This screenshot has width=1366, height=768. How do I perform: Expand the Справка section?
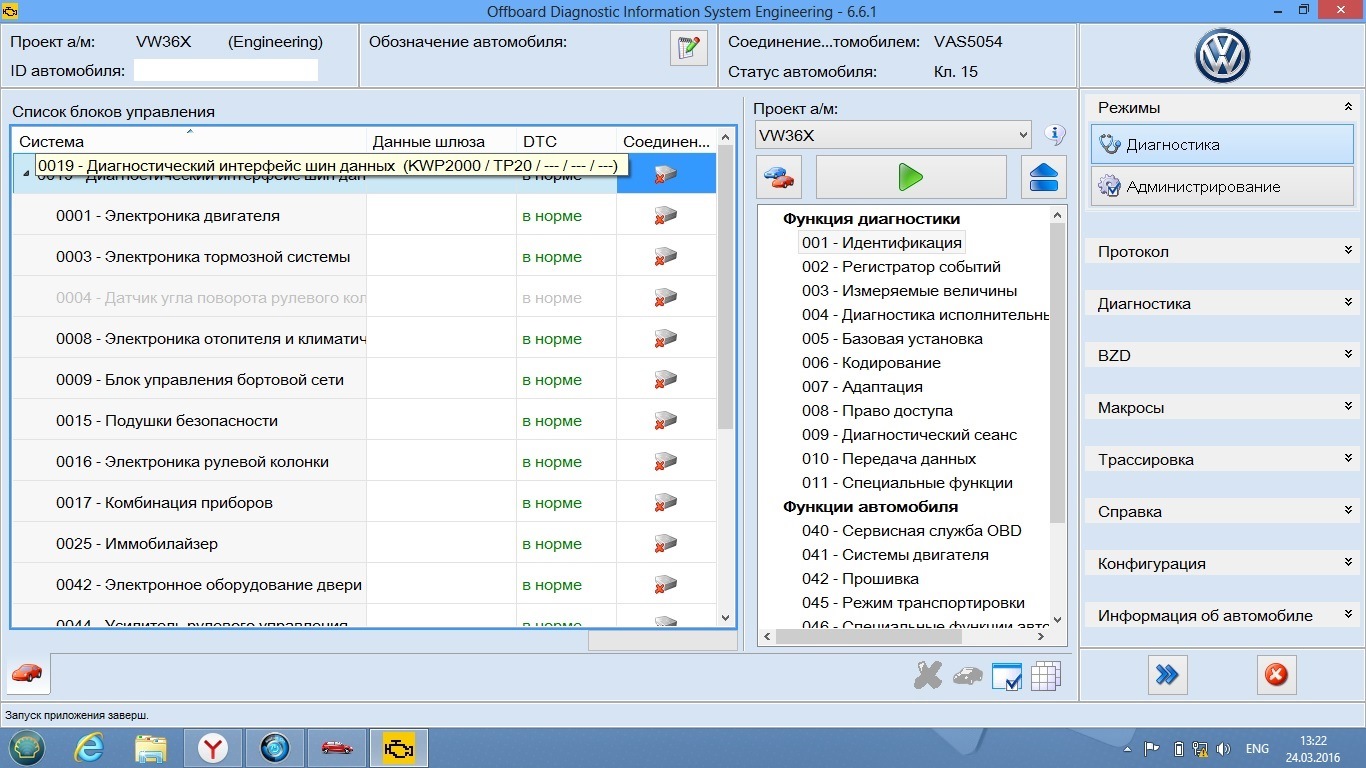pos(1348,511)
